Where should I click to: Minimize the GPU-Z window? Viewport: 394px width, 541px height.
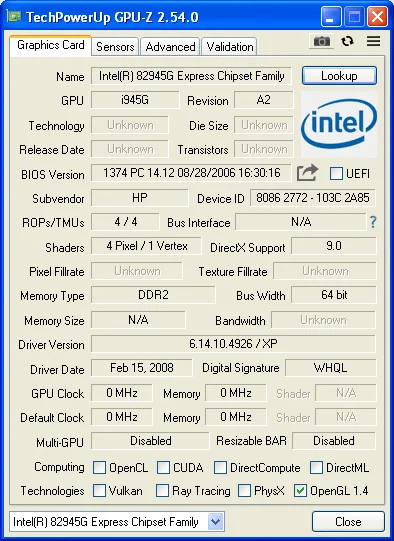click(330, 17)
